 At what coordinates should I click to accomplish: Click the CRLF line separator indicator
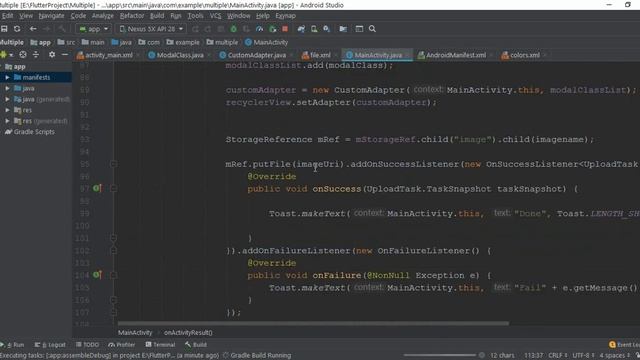coord(558,356)
